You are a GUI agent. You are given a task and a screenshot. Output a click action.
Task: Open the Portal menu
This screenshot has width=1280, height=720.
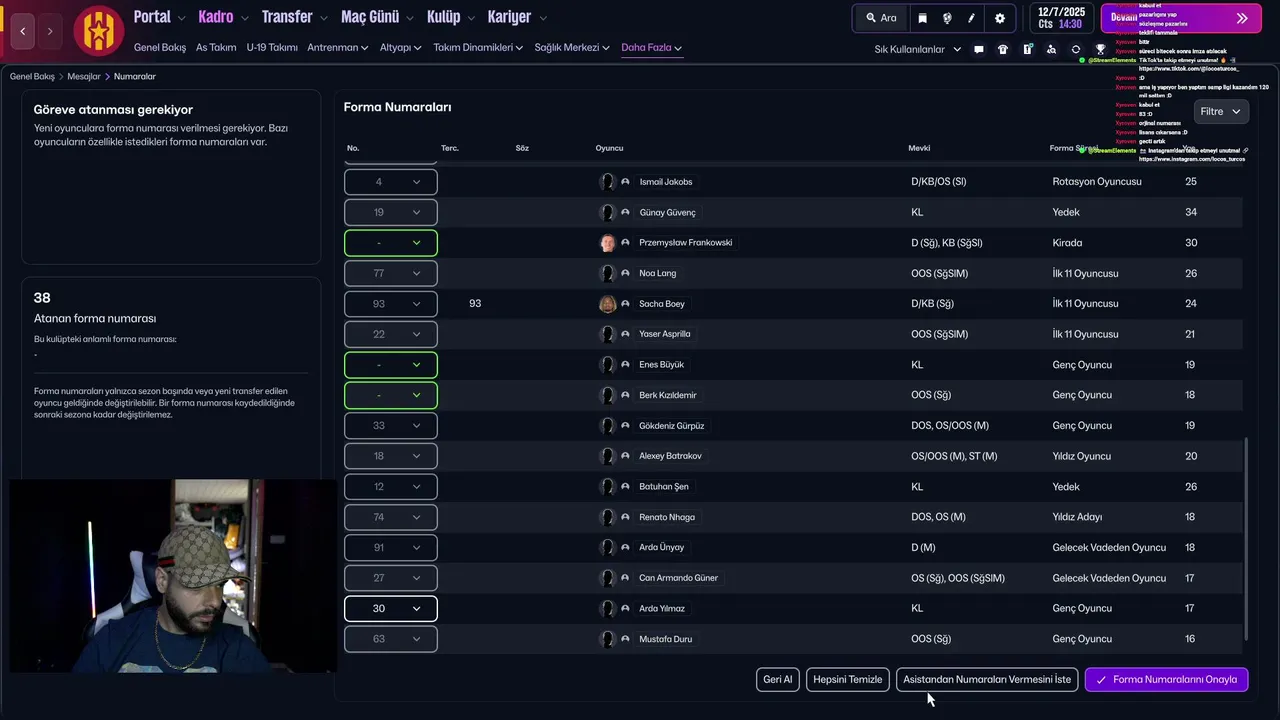(x=159, y=17)
